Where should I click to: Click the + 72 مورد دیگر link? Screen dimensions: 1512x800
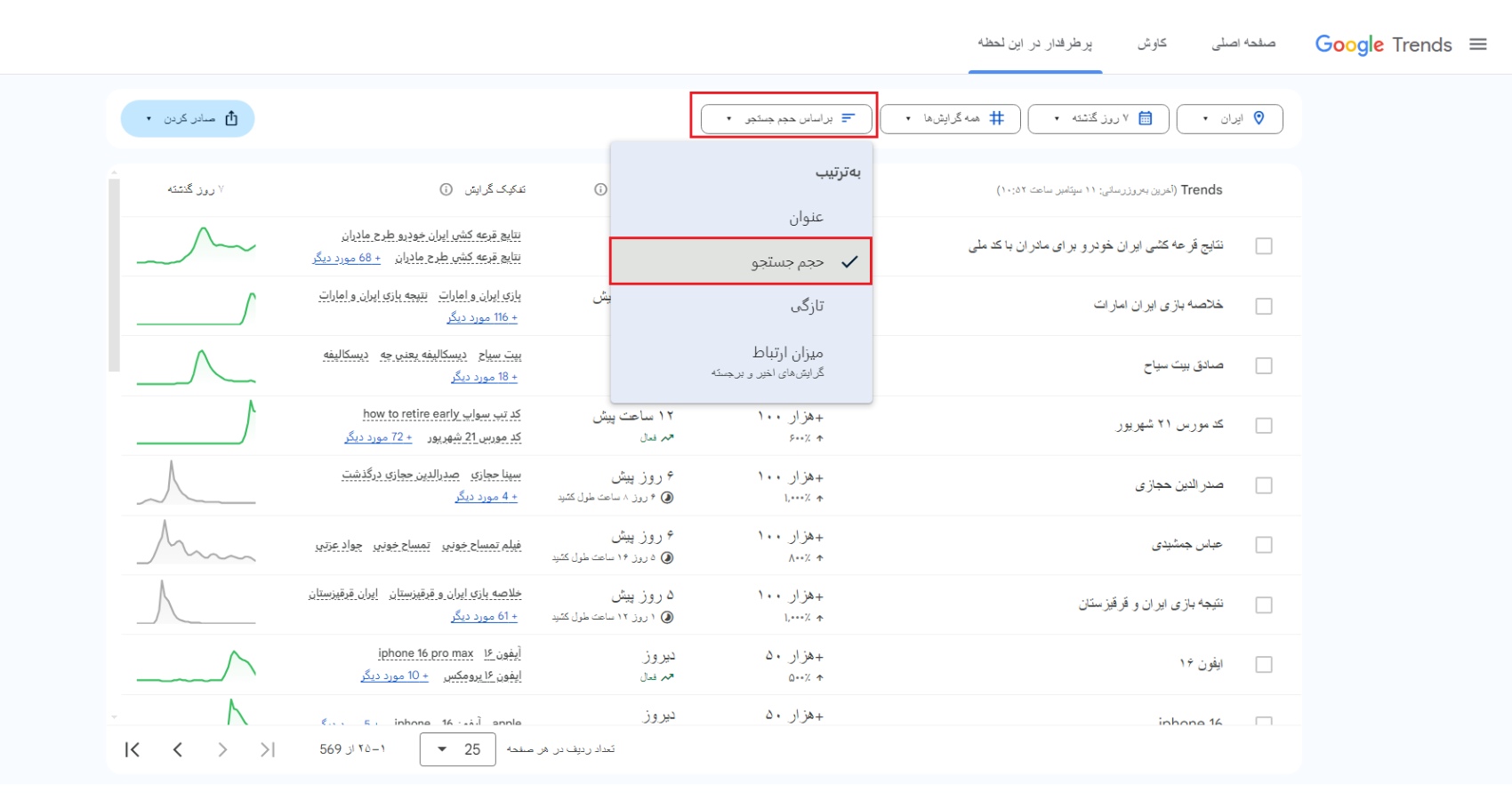pyautogui.click(x=378, y=437)
